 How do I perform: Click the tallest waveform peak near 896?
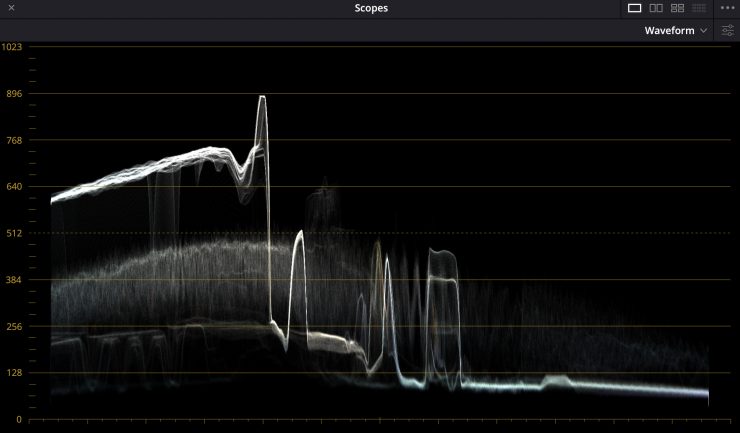click(x=262, y=100)
